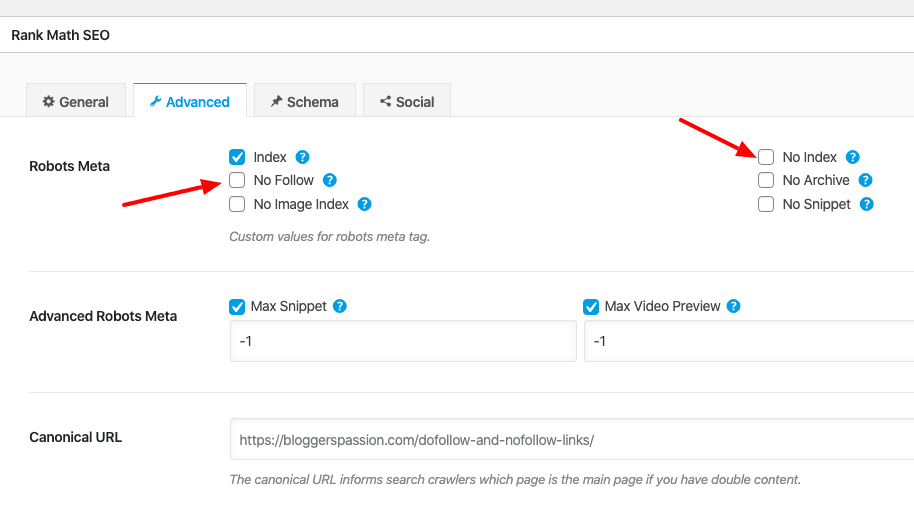Image resolution: width=914 pixels, height=513 pixels.
Task: Enable the No Follow checkbox
Action: (x=237, y=180)
